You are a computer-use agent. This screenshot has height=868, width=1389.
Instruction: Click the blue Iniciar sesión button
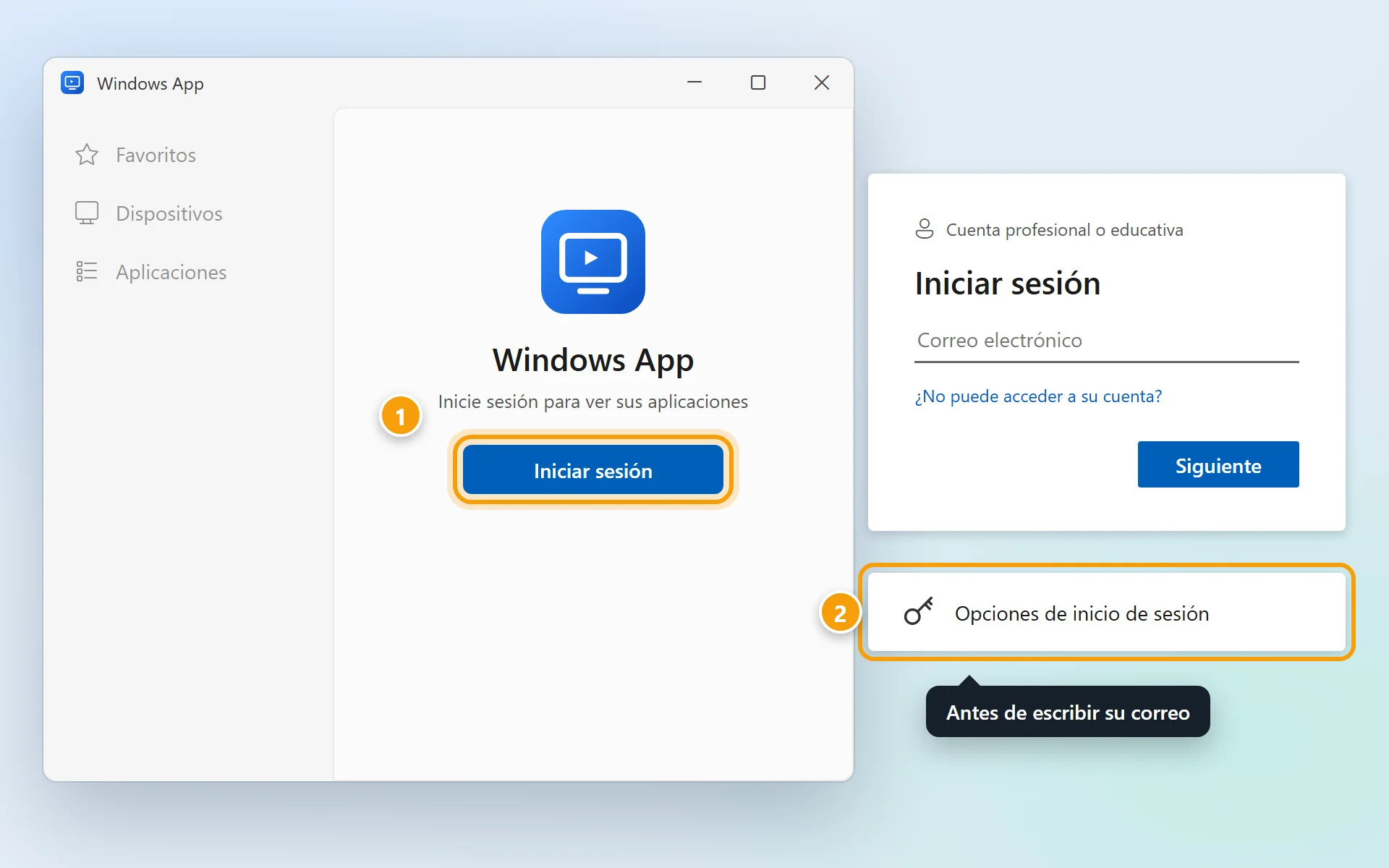(x=593, y=471)
